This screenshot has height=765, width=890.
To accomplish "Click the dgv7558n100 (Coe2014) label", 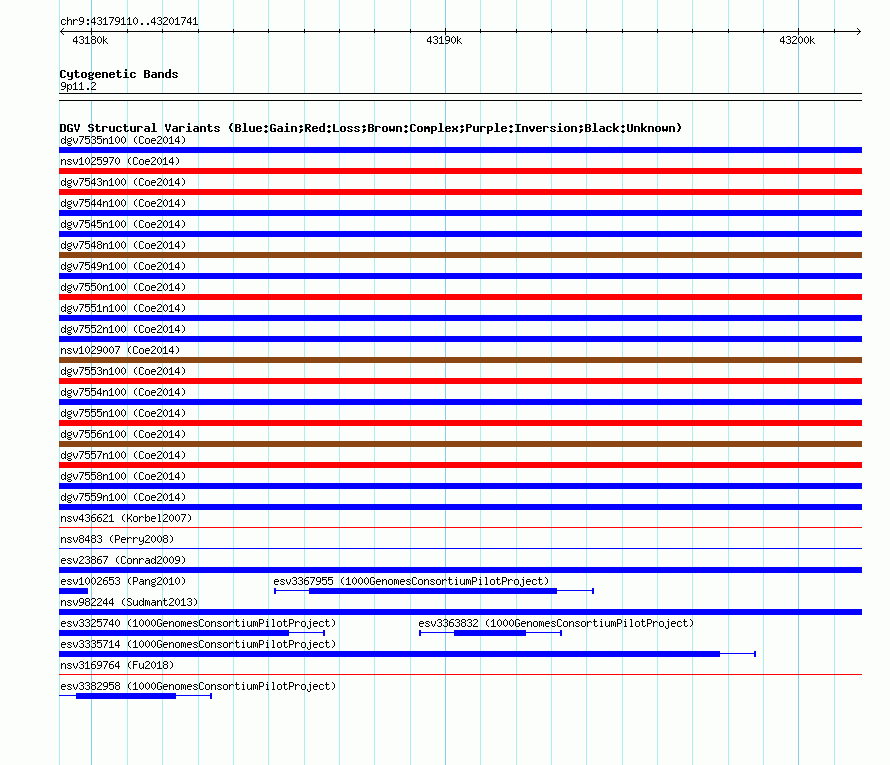I will [x=123, y=476].
